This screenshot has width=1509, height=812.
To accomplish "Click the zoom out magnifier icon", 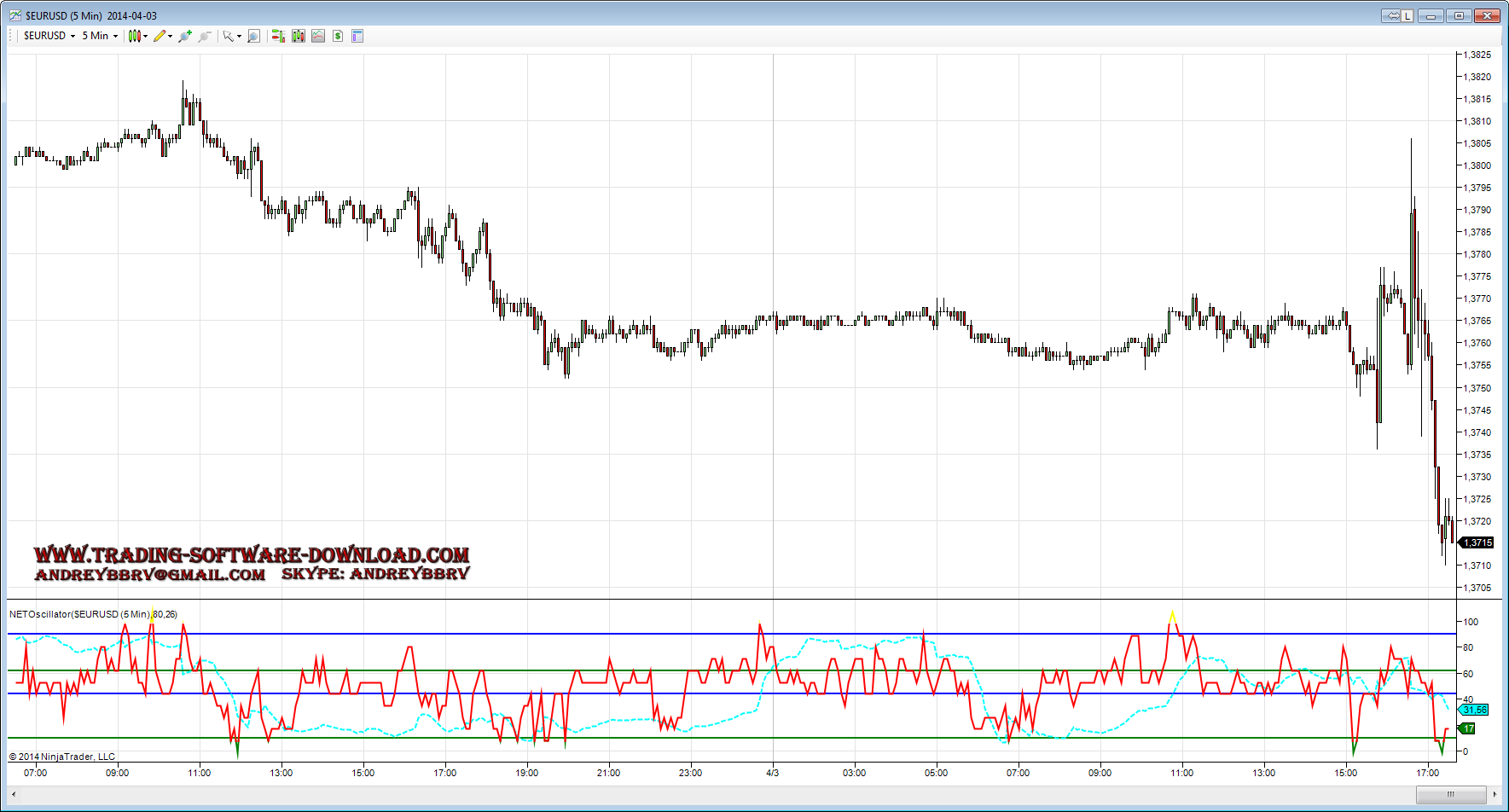I will point(205,36).
